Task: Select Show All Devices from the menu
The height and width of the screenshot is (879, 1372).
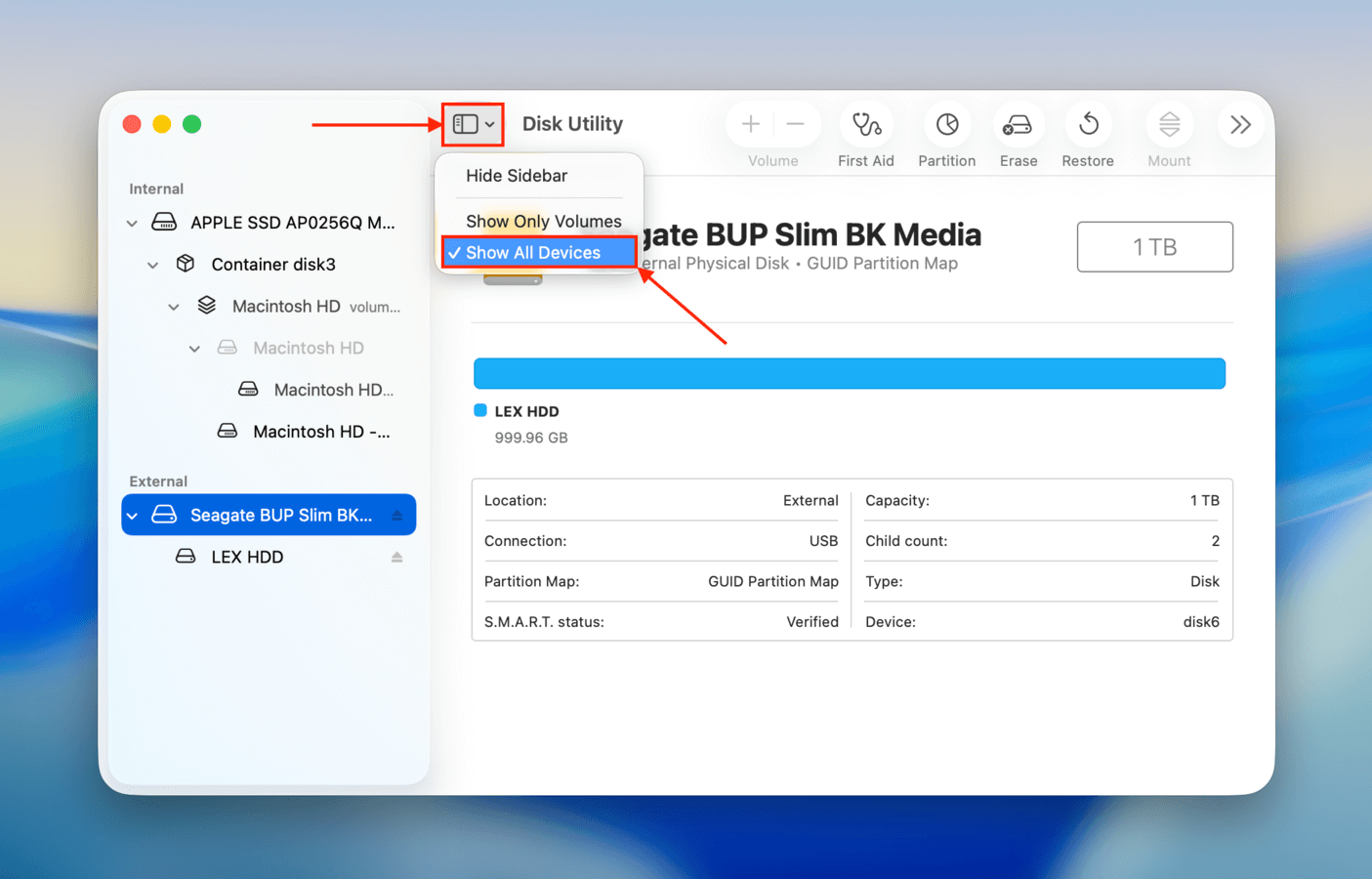Action: pyautogui.click(x=537, y=252)
